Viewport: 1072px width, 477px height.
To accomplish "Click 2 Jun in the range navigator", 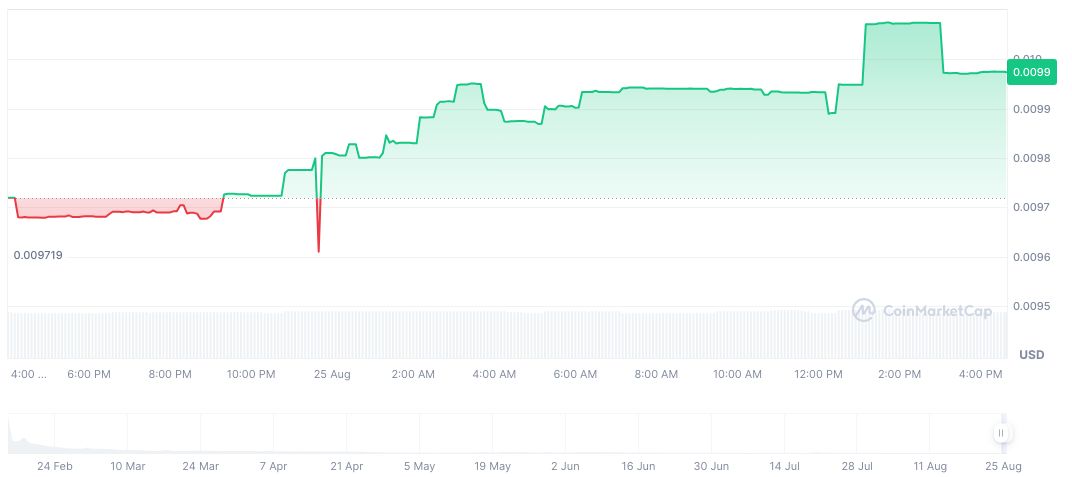I will [x=565, y=466].
